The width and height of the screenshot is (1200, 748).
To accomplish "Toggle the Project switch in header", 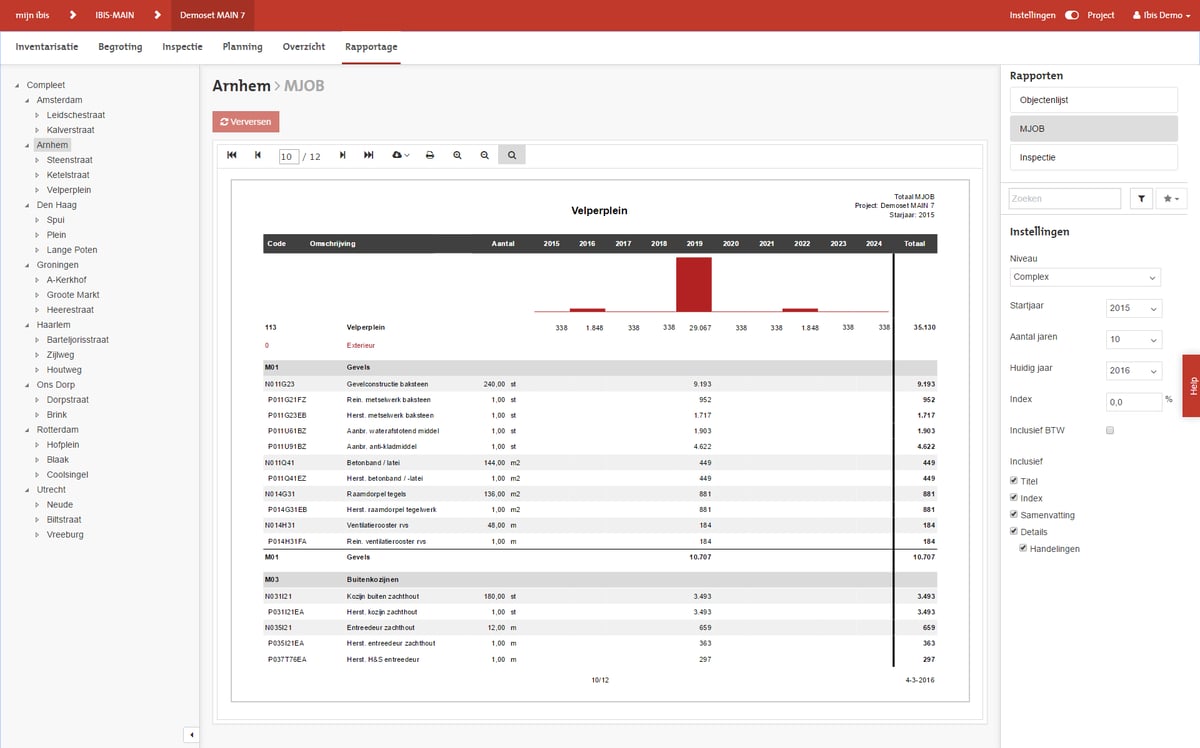I will pos(1072,16).
